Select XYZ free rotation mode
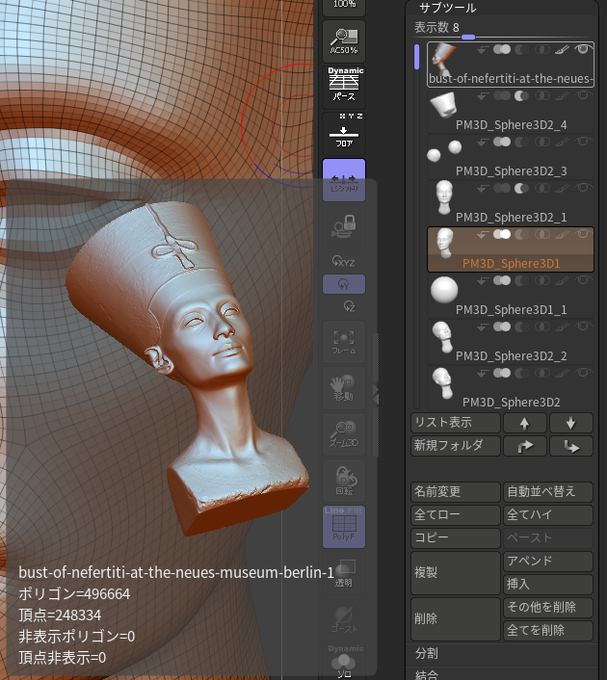The height and width of the screenshot is (680, 607). tap(344, 262)
